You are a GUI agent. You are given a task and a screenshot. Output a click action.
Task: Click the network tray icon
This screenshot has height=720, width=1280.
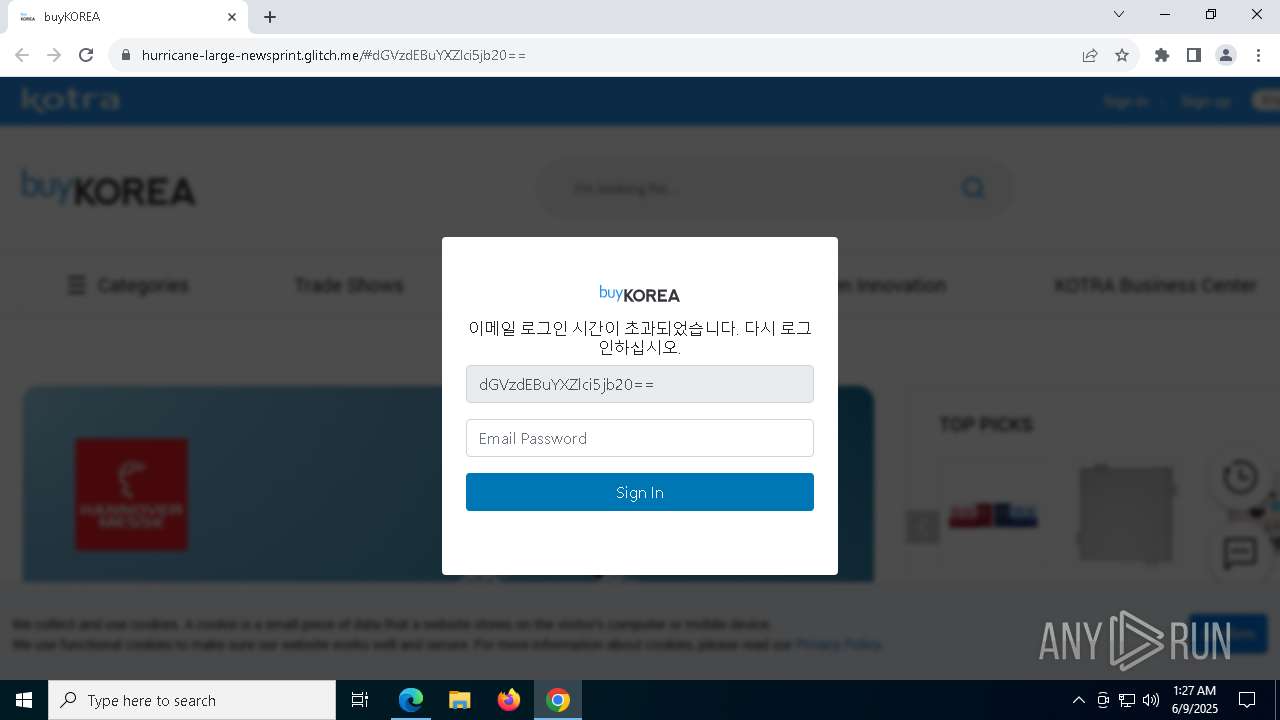click(1127, 700)
